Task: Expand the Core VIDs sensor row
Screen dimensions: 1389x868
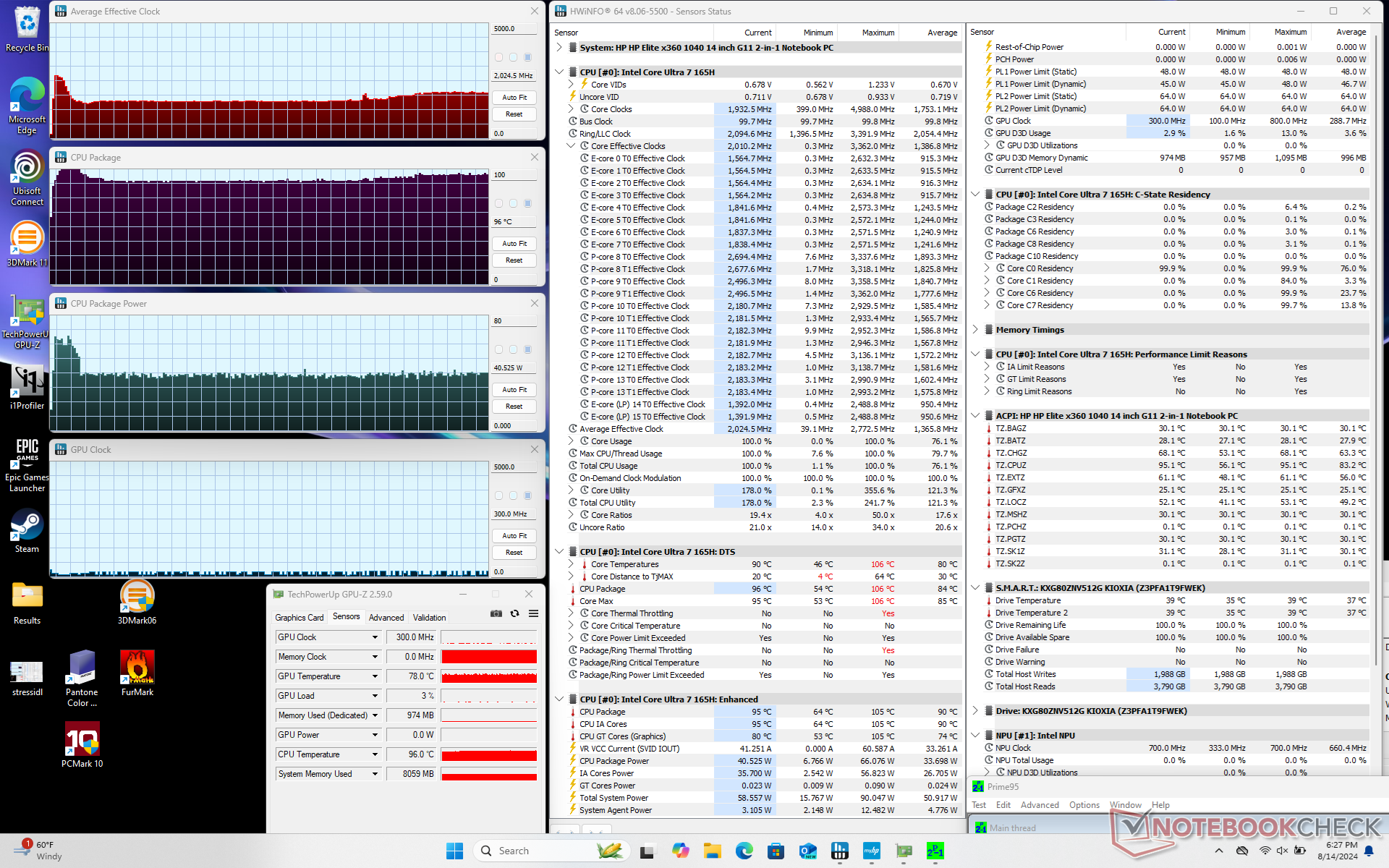Action: [571, 85]
